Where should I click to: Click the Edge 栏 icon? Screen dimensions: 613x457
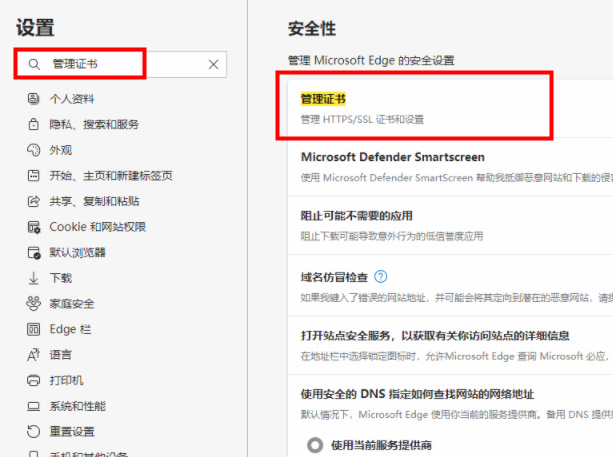pyautogui.click(x=34, y=329)
